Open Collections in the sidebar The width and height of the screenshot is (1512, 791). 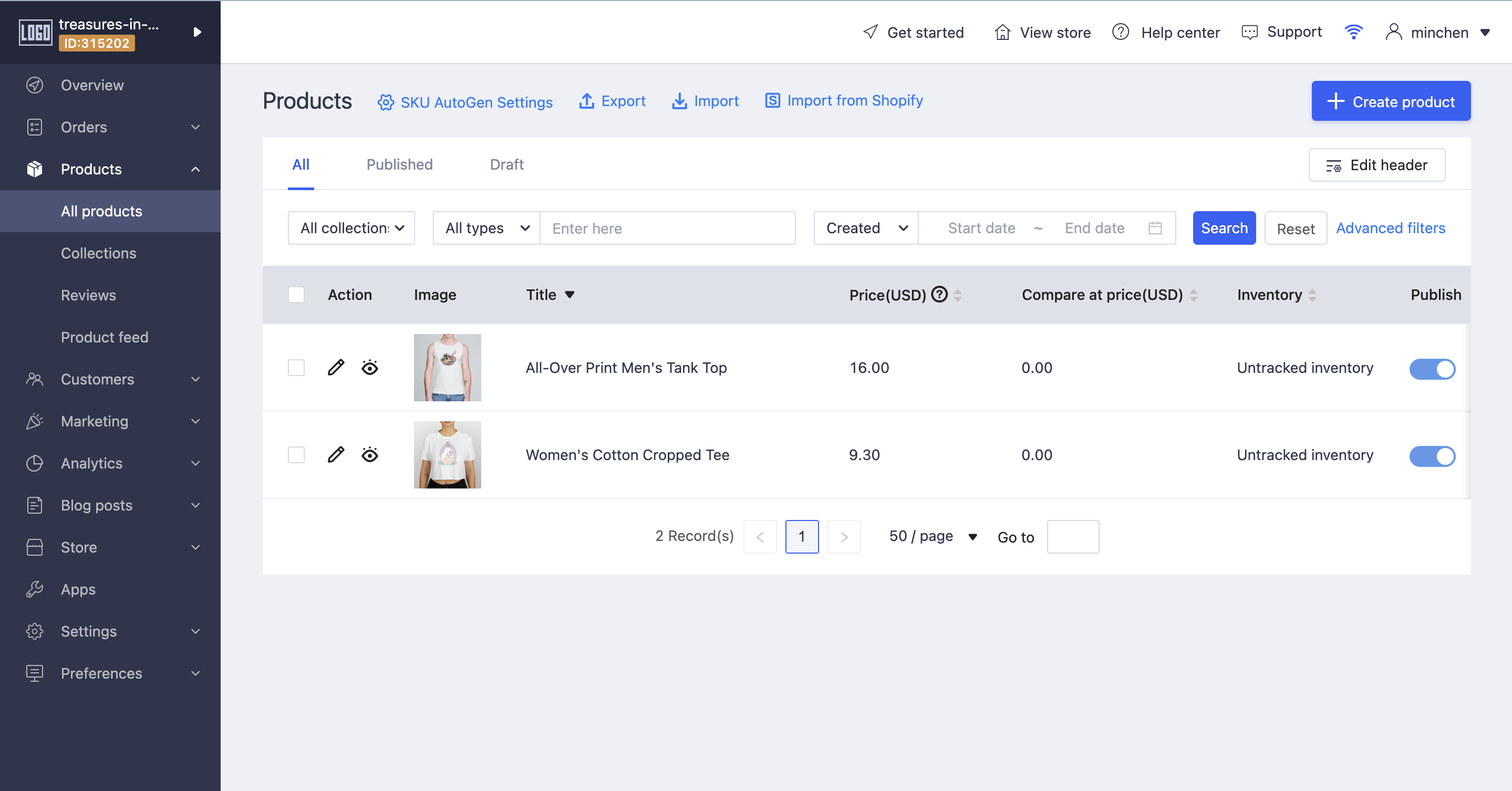(99, 253)
